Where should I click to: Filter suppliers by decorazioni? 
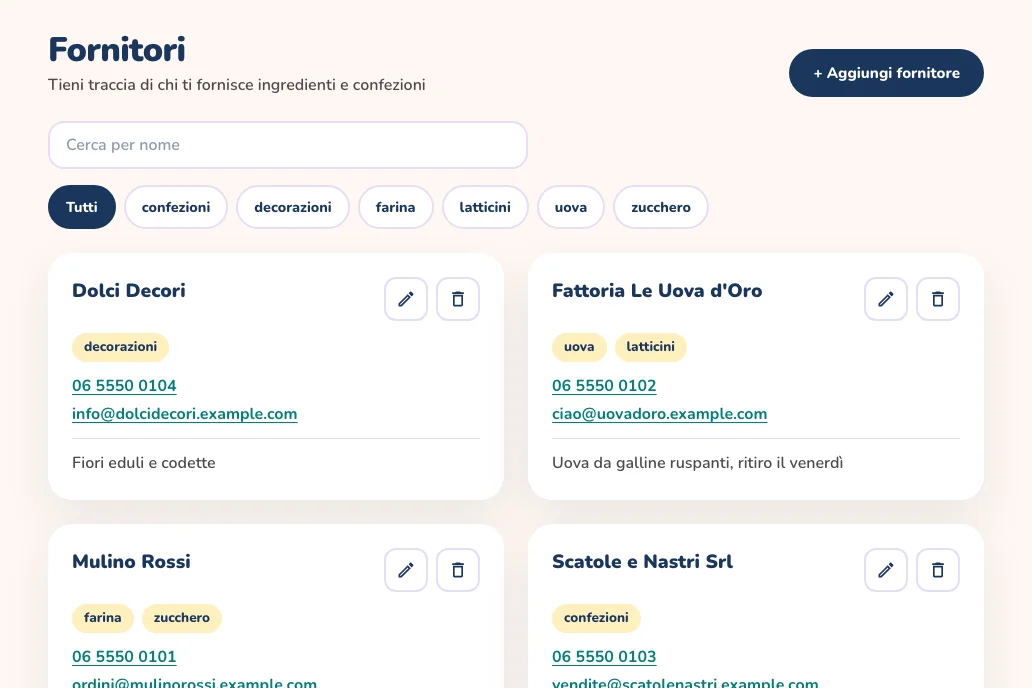pos(293,207)
